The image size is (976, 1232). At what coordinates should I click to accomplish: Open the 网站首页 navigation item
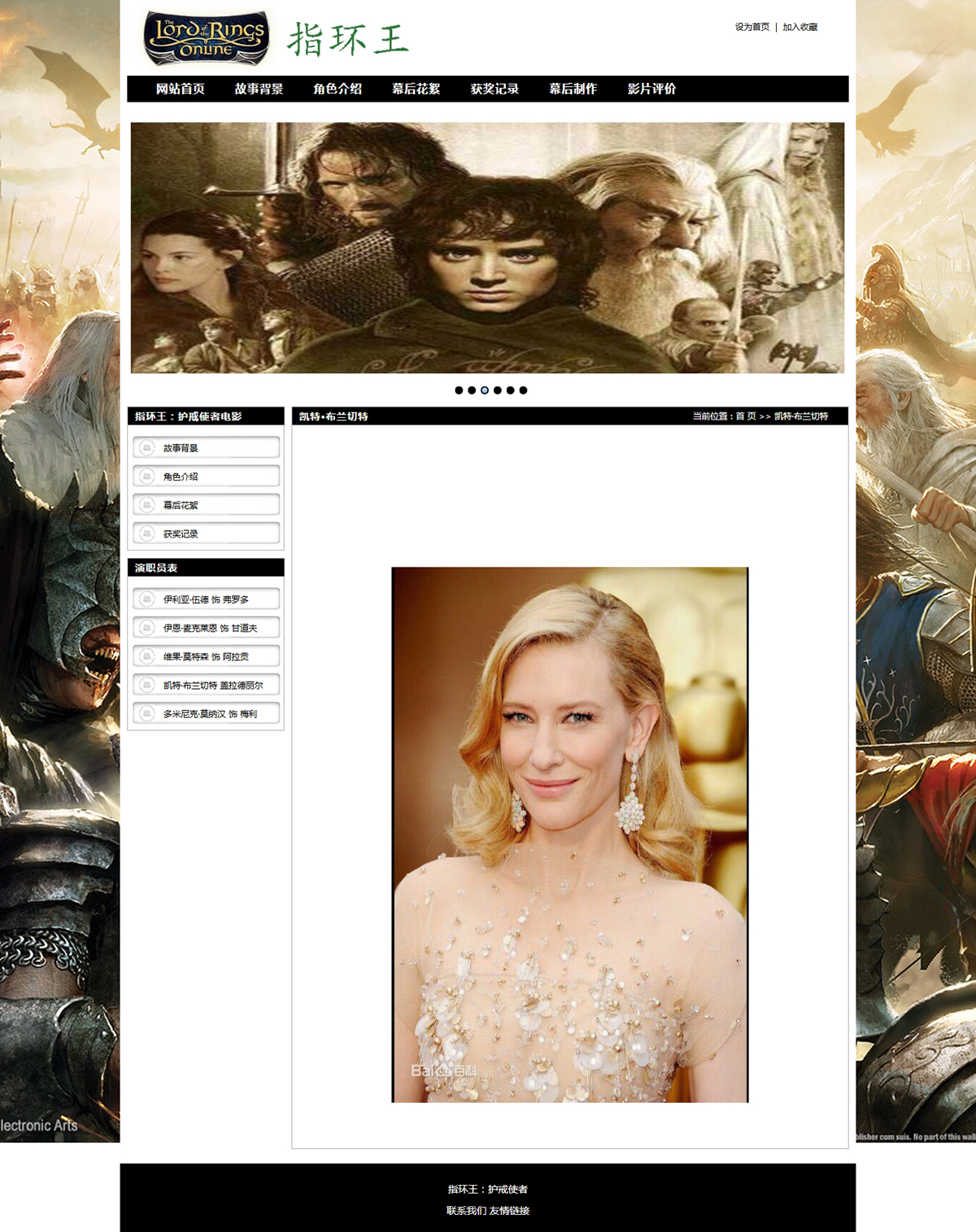181,89
